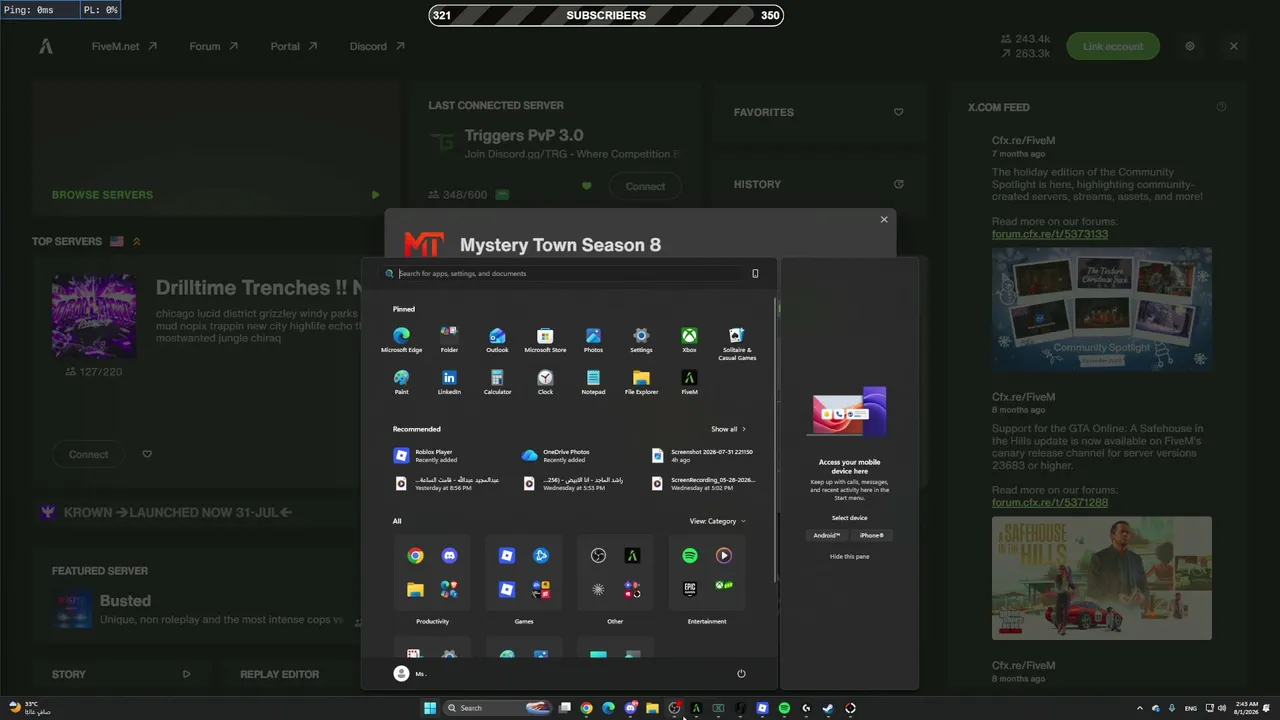Image resolution: width=1280 pixels, height=720 pixels.
Task: Click phone icon beside Start search box
Action: tap(755, 273)
